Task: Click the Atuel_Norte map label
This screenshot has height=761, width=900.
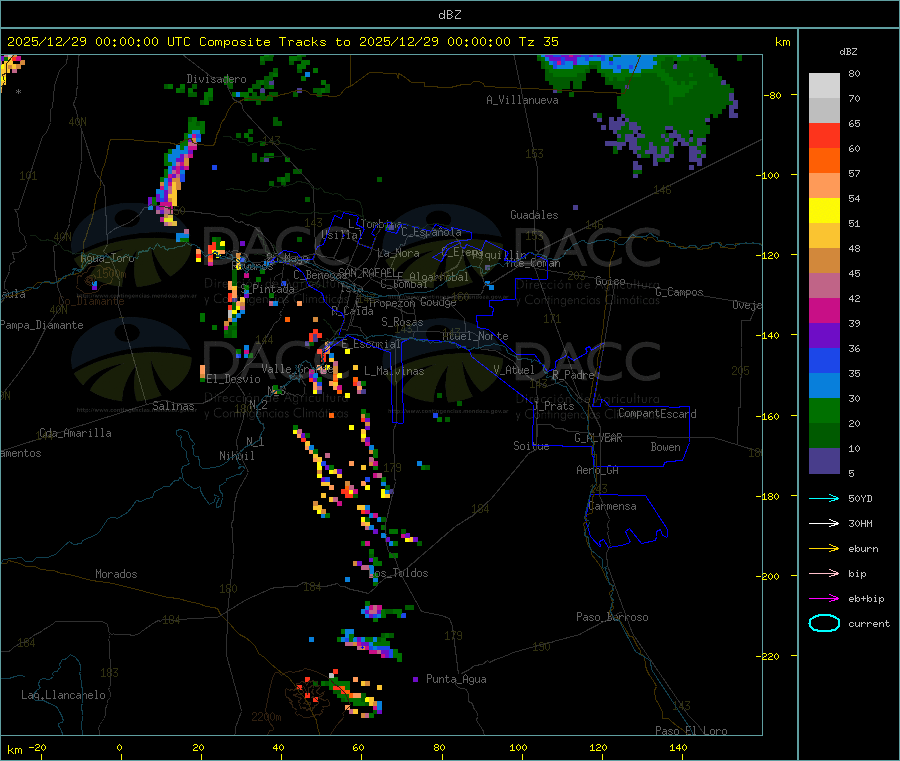Action: pyautogui.click(x=475, y=336)
